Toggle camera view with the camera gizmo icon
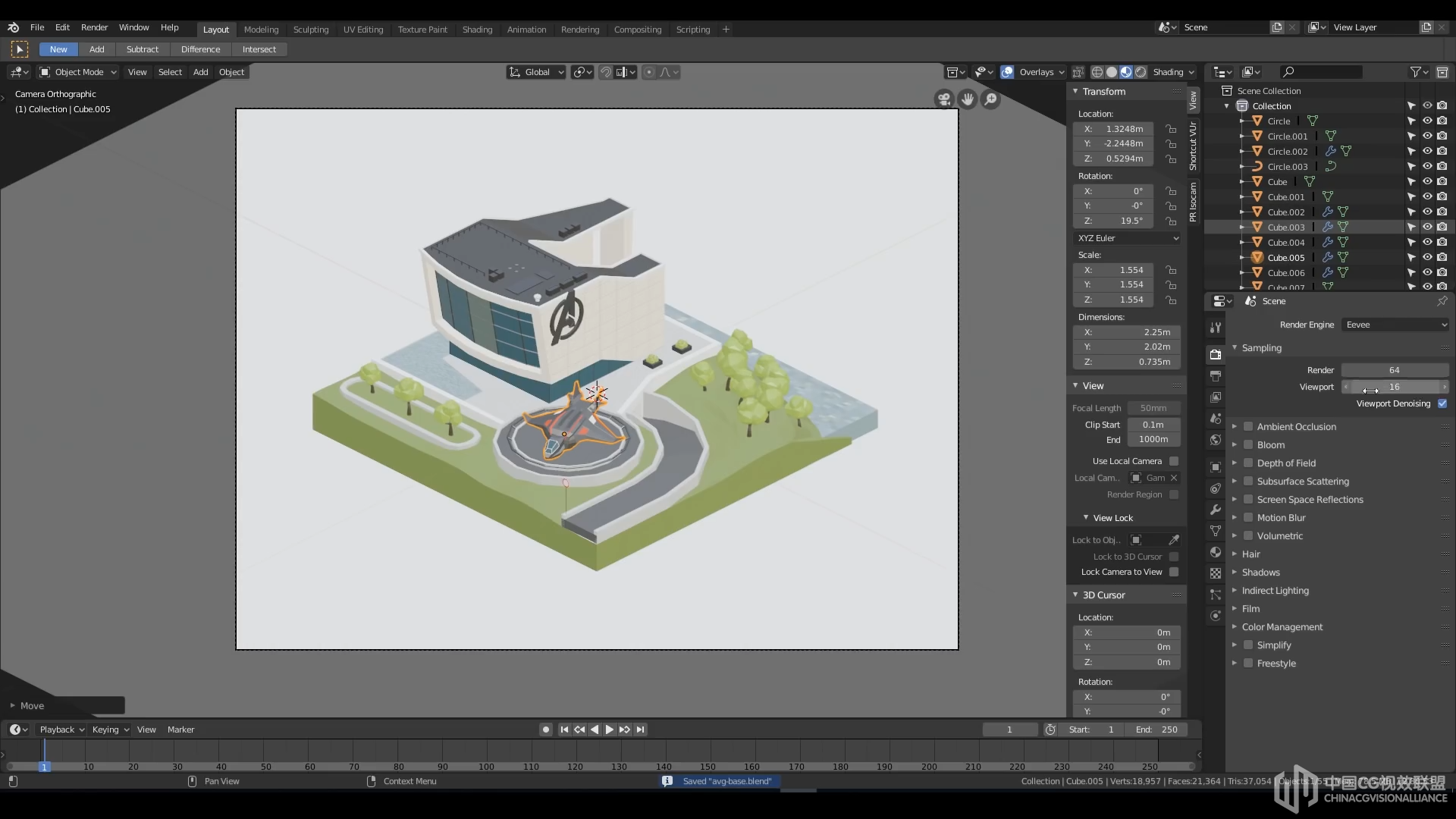 pyautogui.click(x=944, y=99)
